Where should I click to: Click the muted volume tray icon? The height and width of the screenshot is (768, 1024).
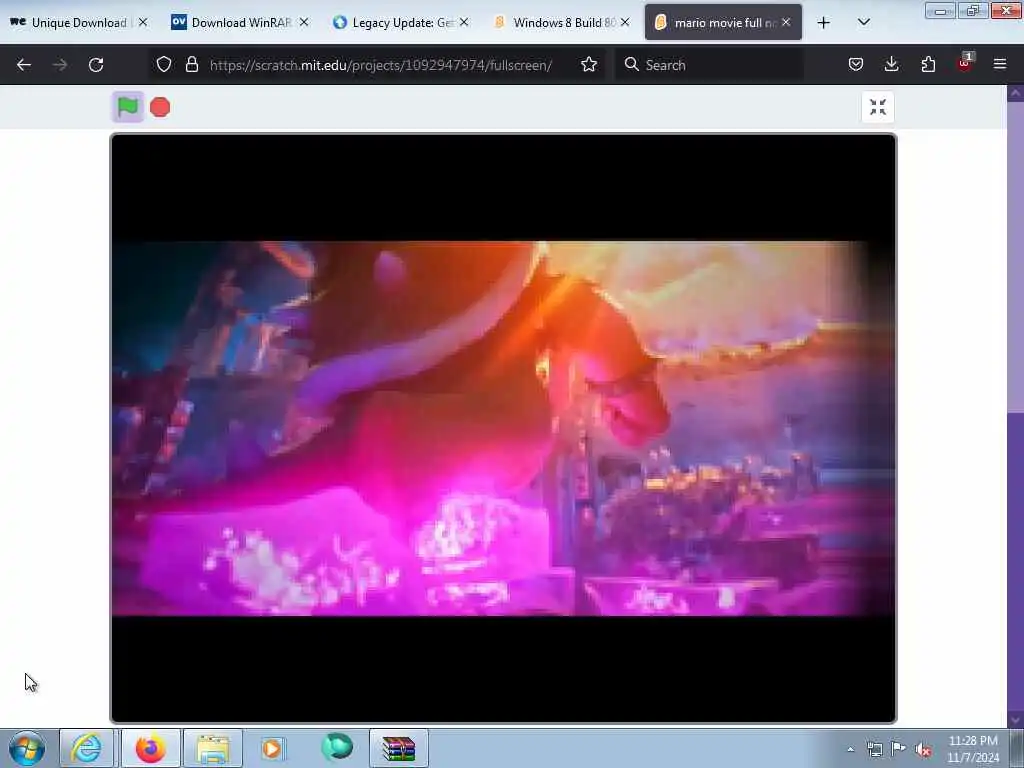[923, 749]
